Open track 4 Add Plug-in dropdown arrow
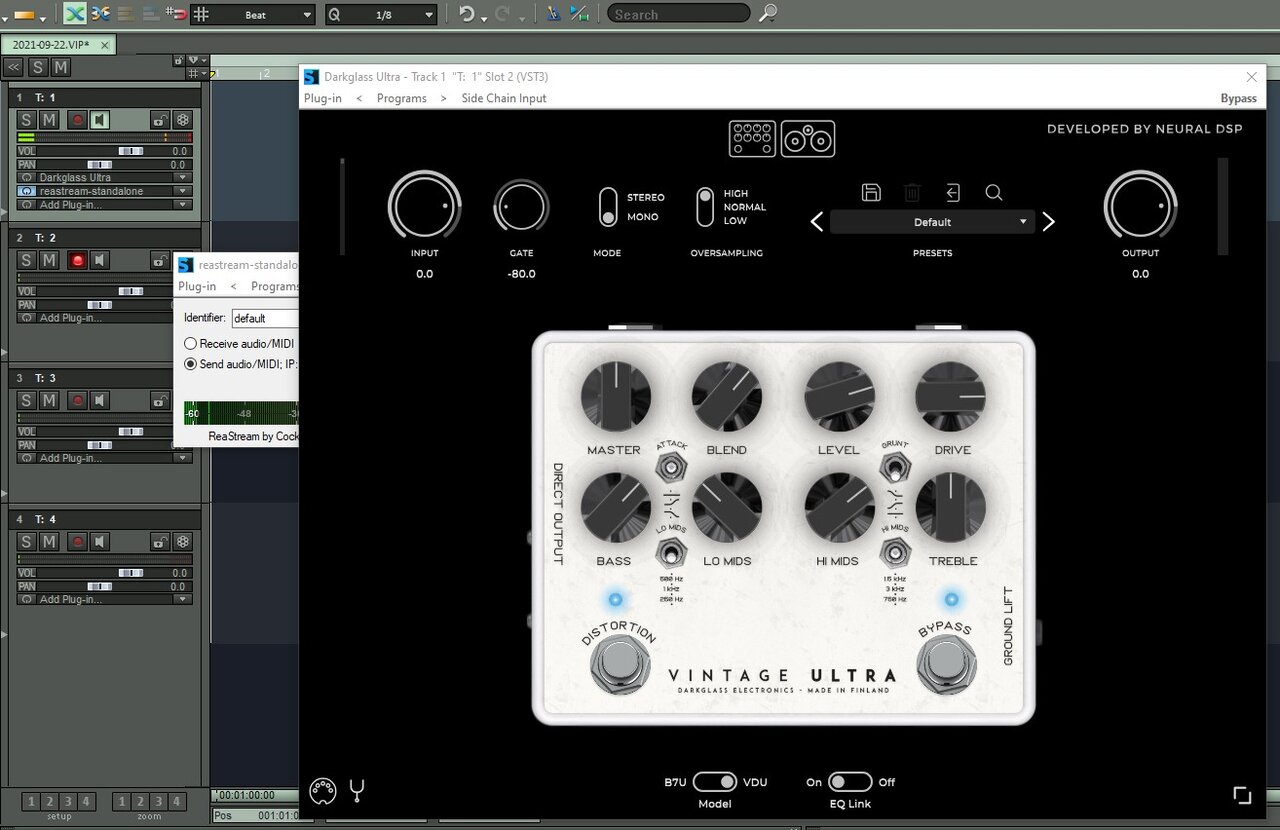Viewport: 1280px width, 830px height. click(x=182, y=599)
